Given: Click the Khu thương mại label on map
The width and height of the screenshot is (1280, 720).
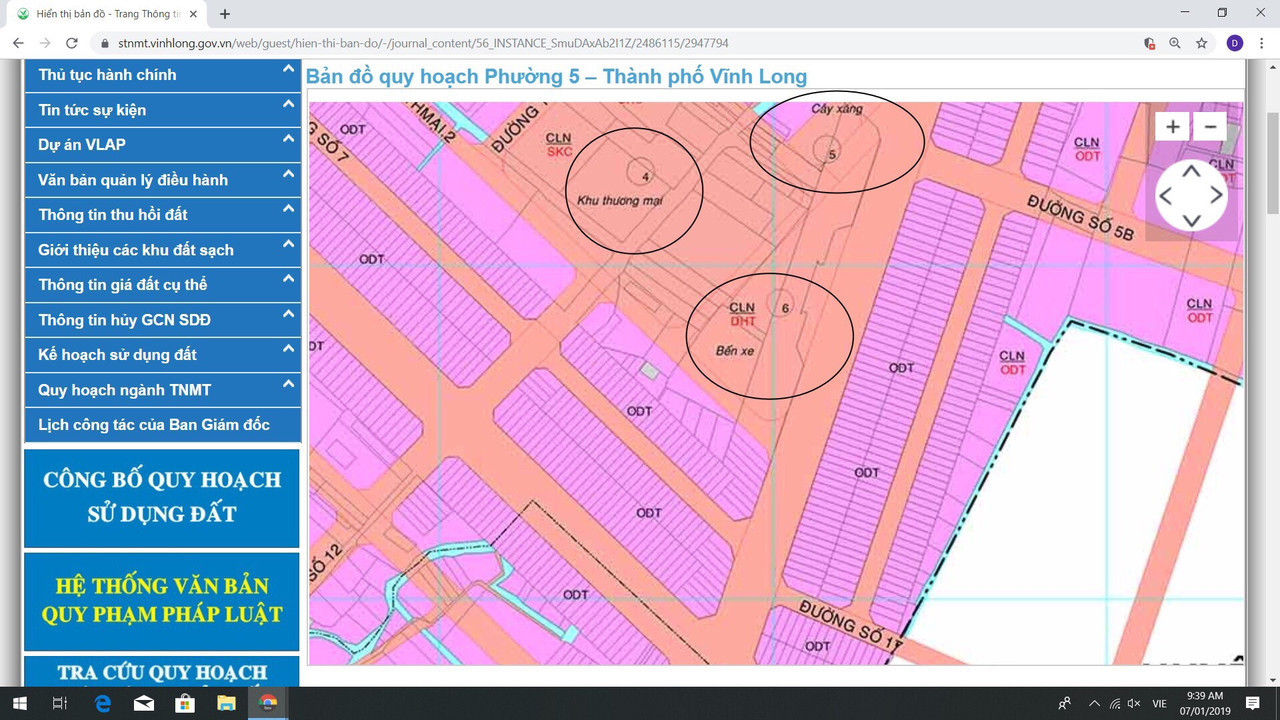Looking at the screenshot, I should (x=620, y=200).
